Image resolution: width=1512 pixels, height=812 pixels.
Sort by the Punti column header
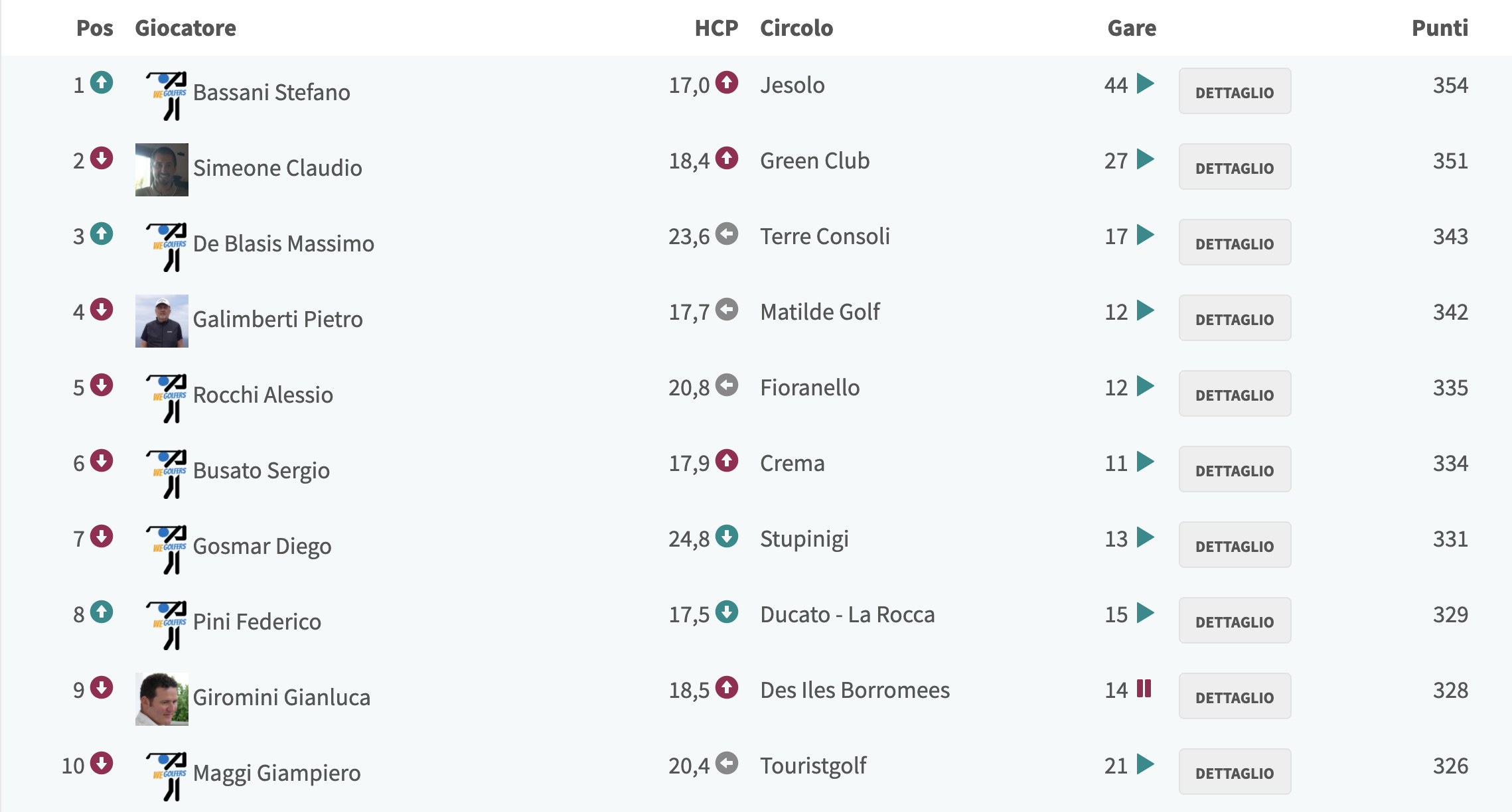1440,28
